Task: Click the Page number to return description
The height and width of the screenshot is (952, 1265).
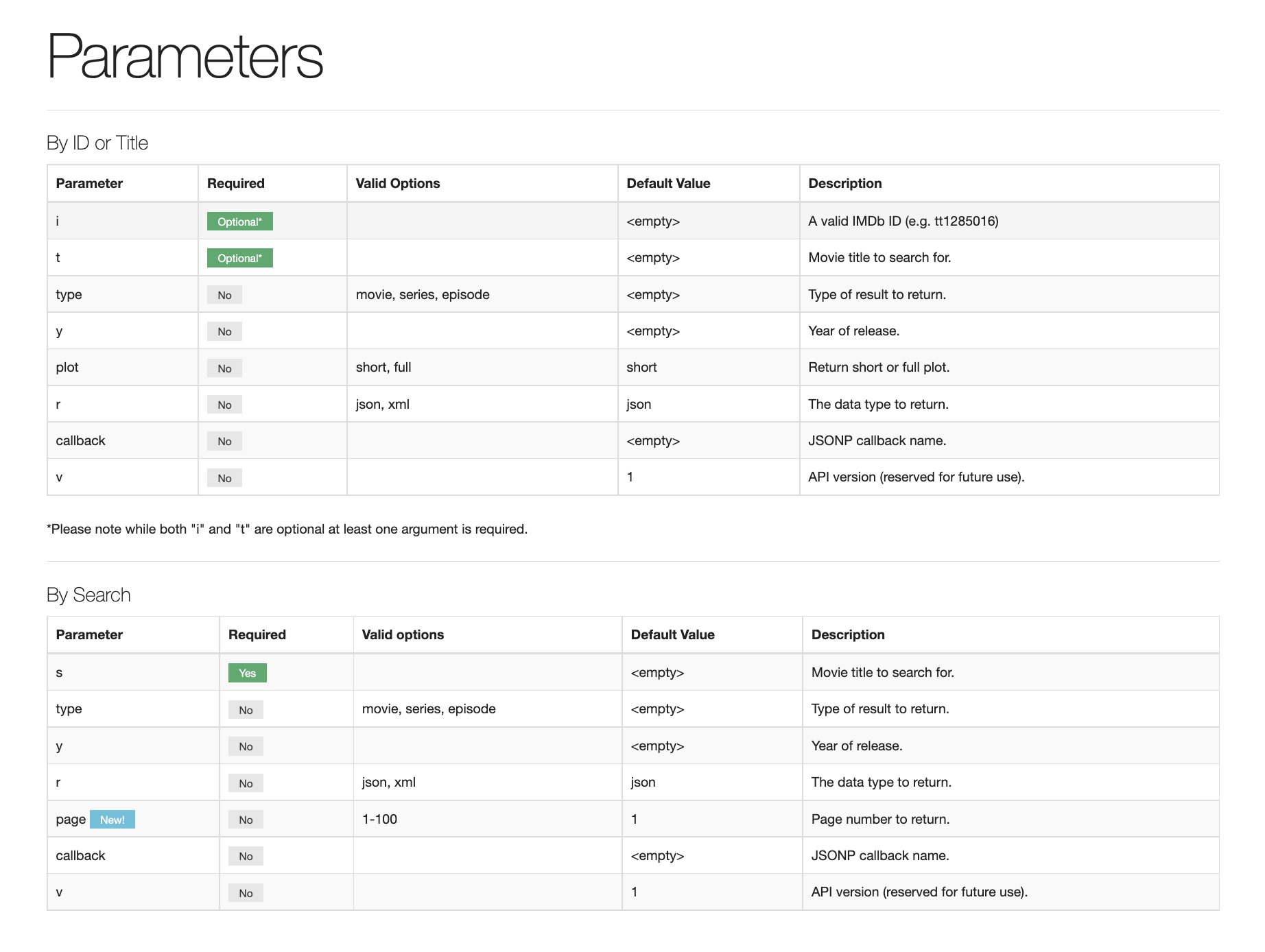Action: tap(880, 819)
